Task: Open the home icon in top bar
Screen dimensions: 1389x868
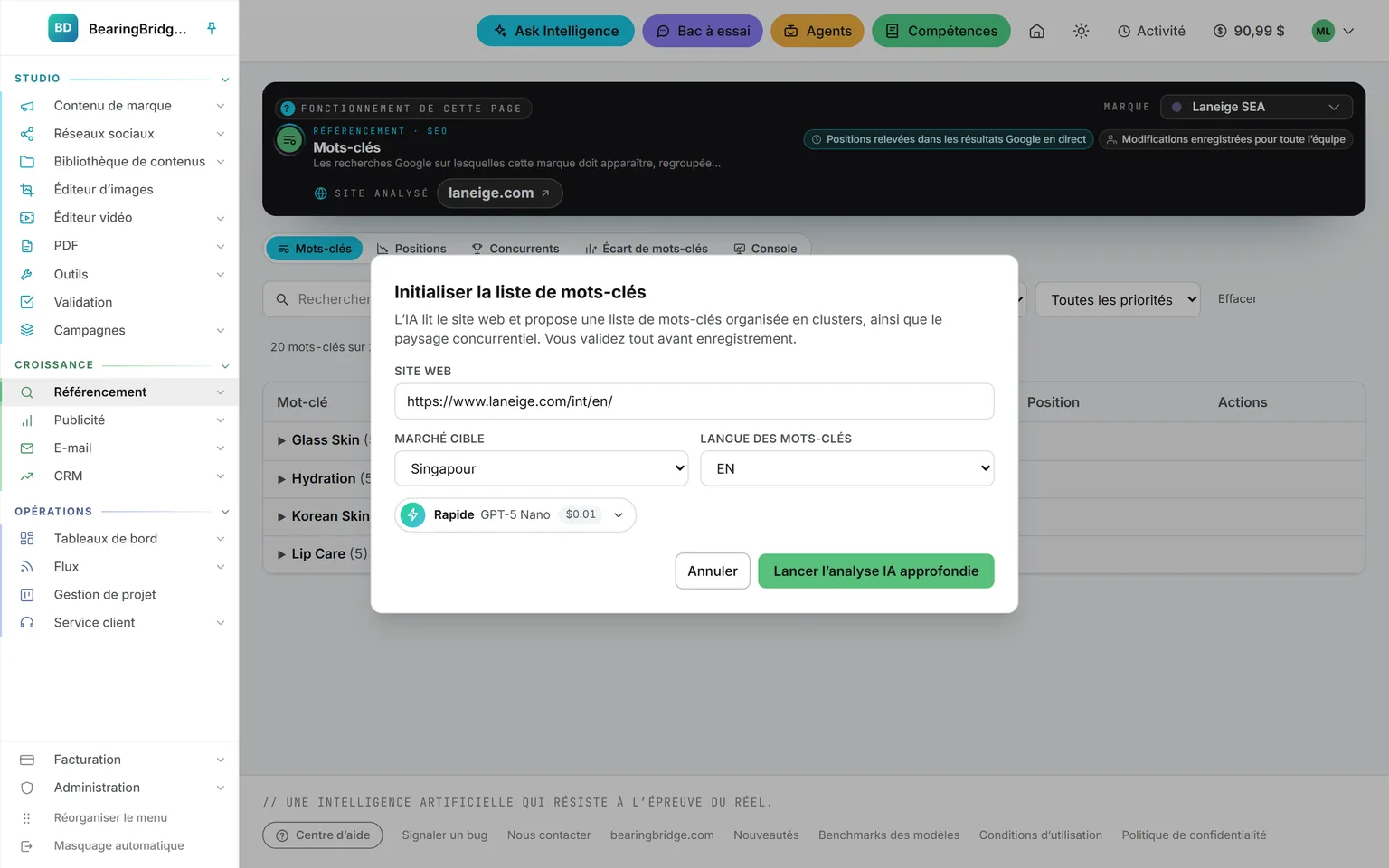Action: point(1037,31)
